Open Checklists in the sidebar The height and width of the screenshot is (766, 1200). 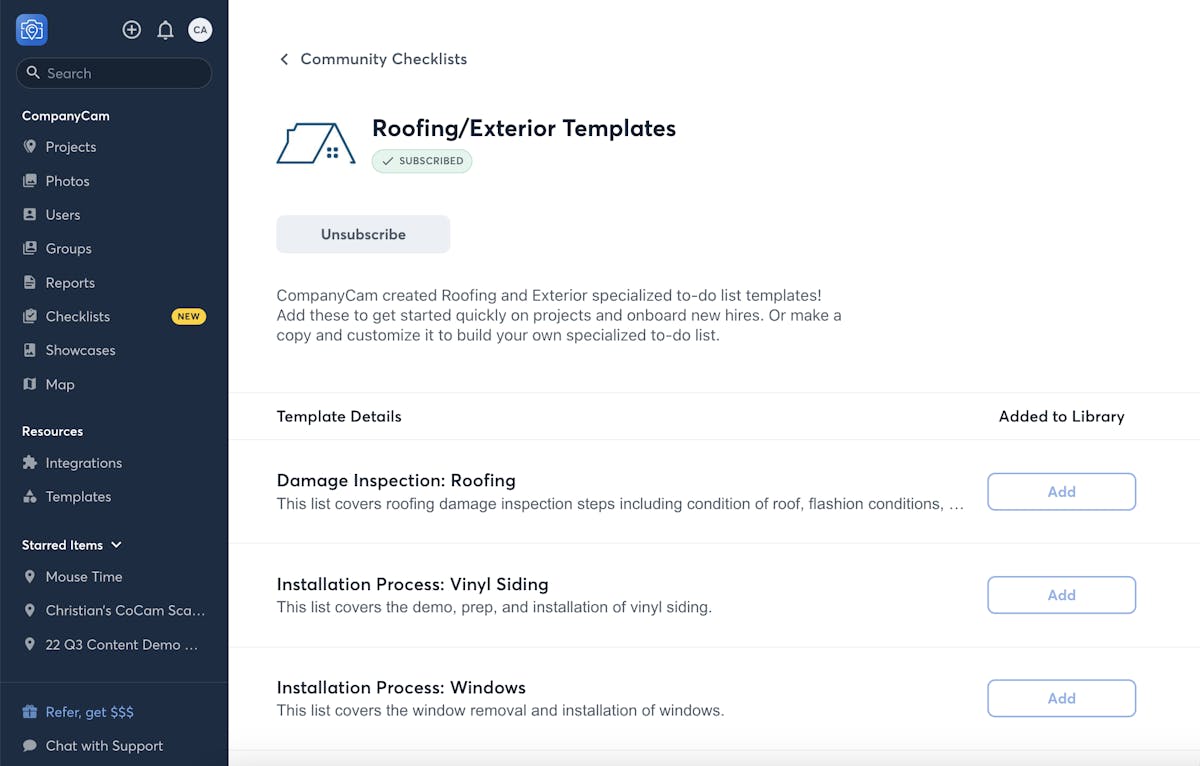click(77, 316)
